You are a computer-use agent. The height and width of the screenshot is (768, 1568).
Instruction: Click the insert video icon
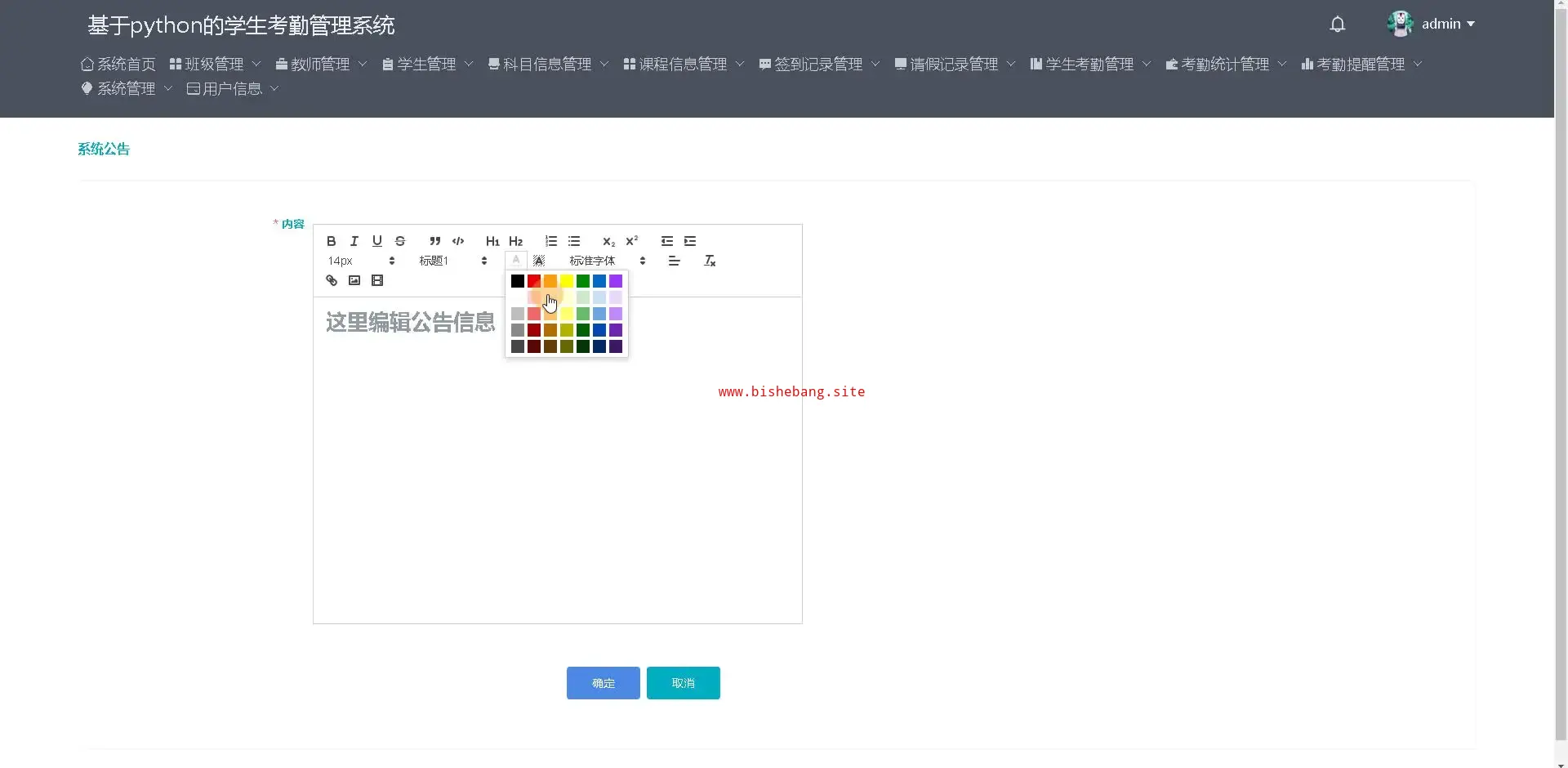(377, 280)
